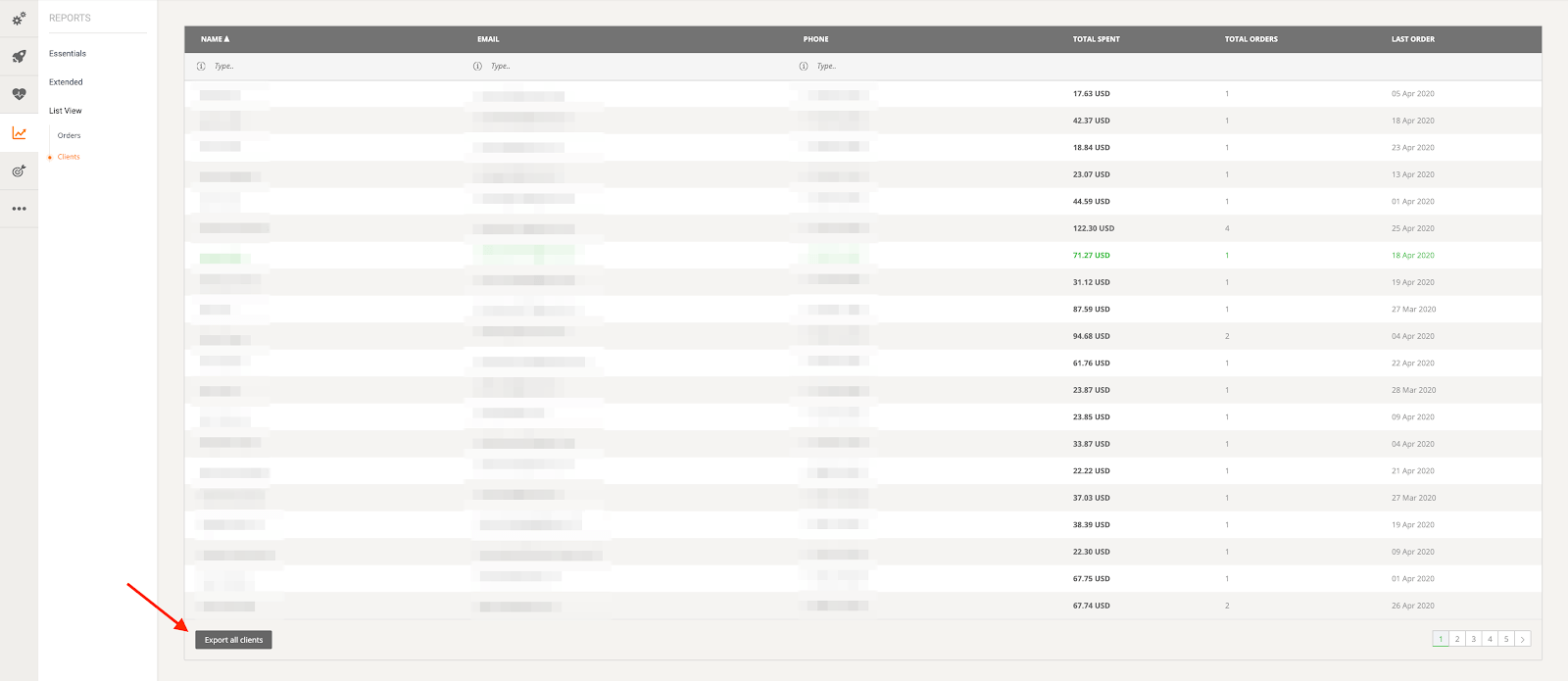Click the REPORTS heading in sidebar
This screenshot has height=681, width=1568.
coord(70,18)
